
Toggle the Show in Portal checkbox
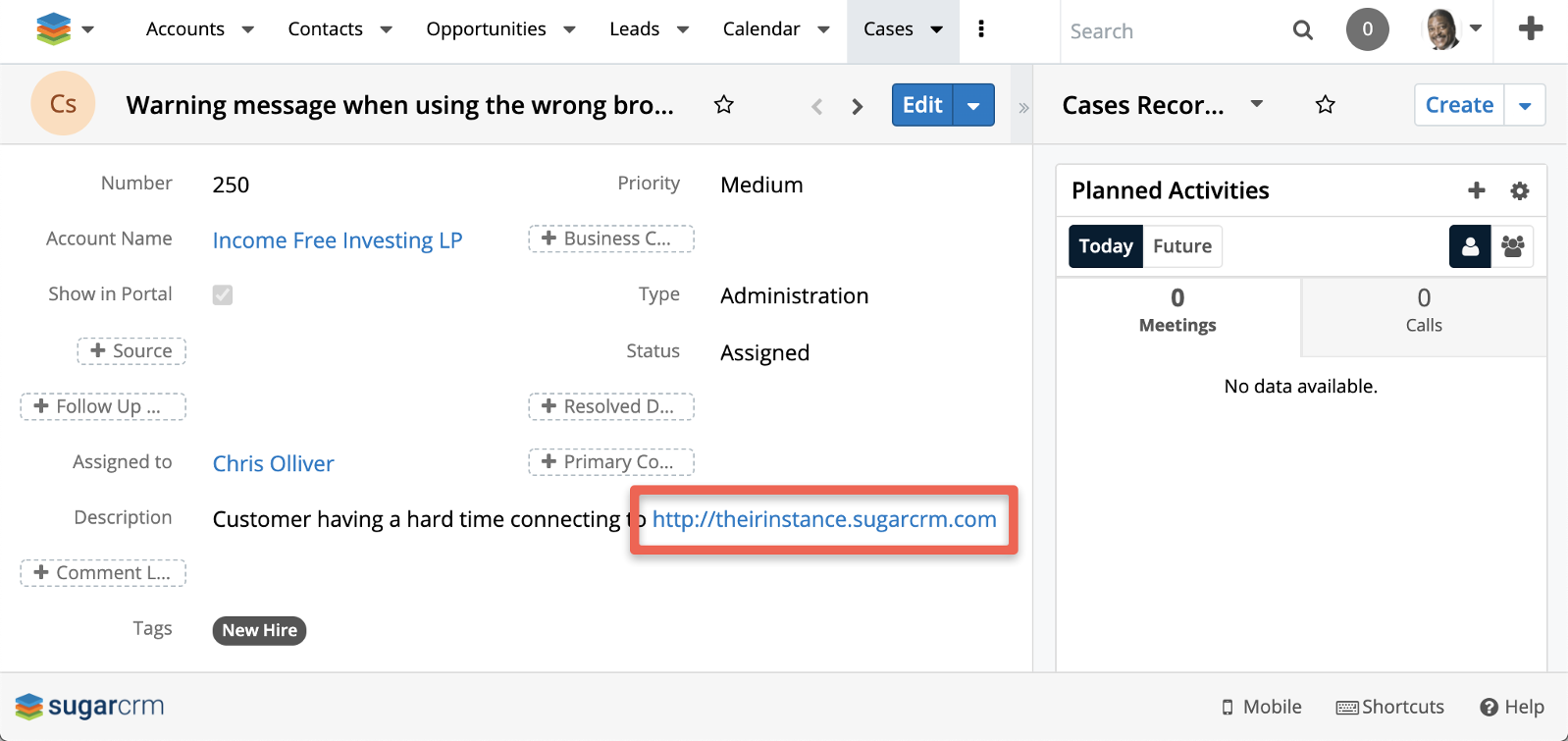pos(223,294)
